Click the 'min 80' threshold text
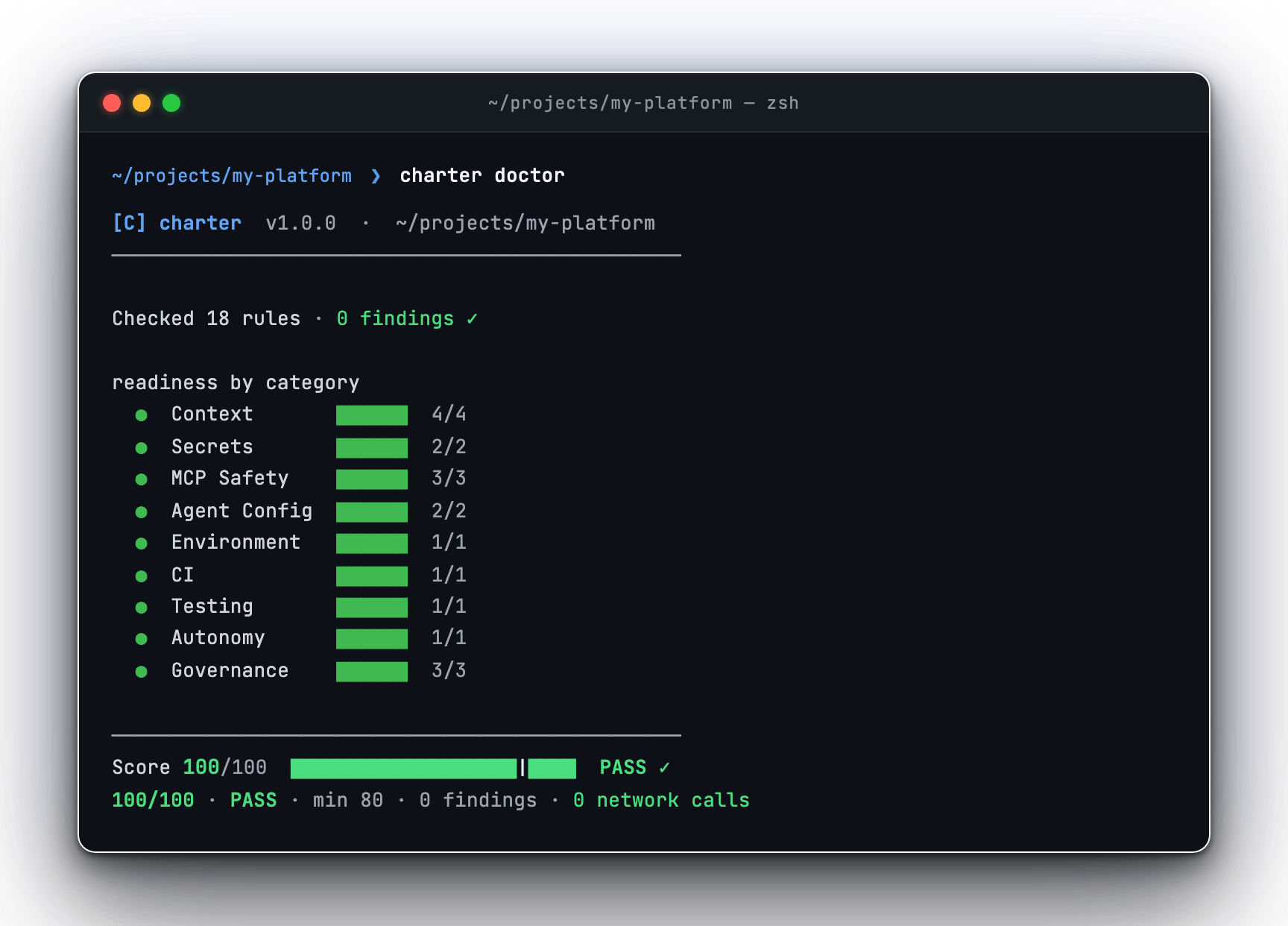 [348, 800]
